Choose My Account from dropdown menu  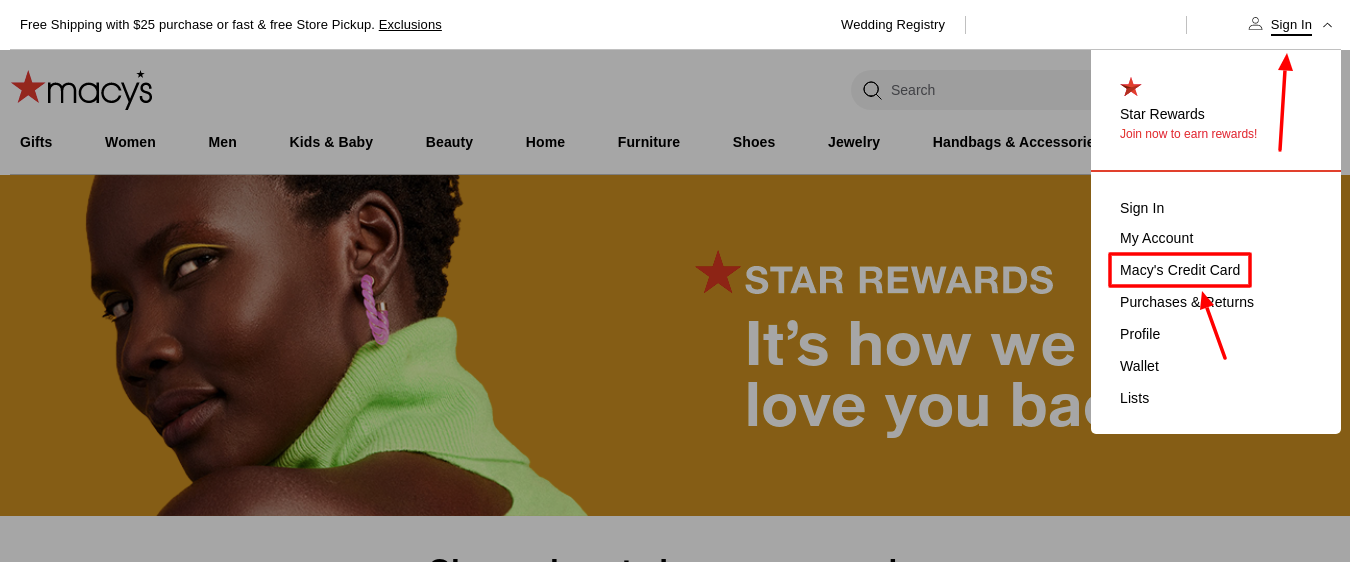(x=1156, y=238)
